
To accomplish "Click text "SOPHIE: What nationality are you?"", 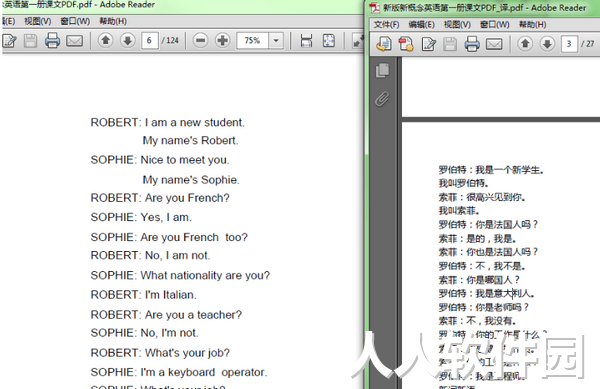I will [x=180, y=275].
